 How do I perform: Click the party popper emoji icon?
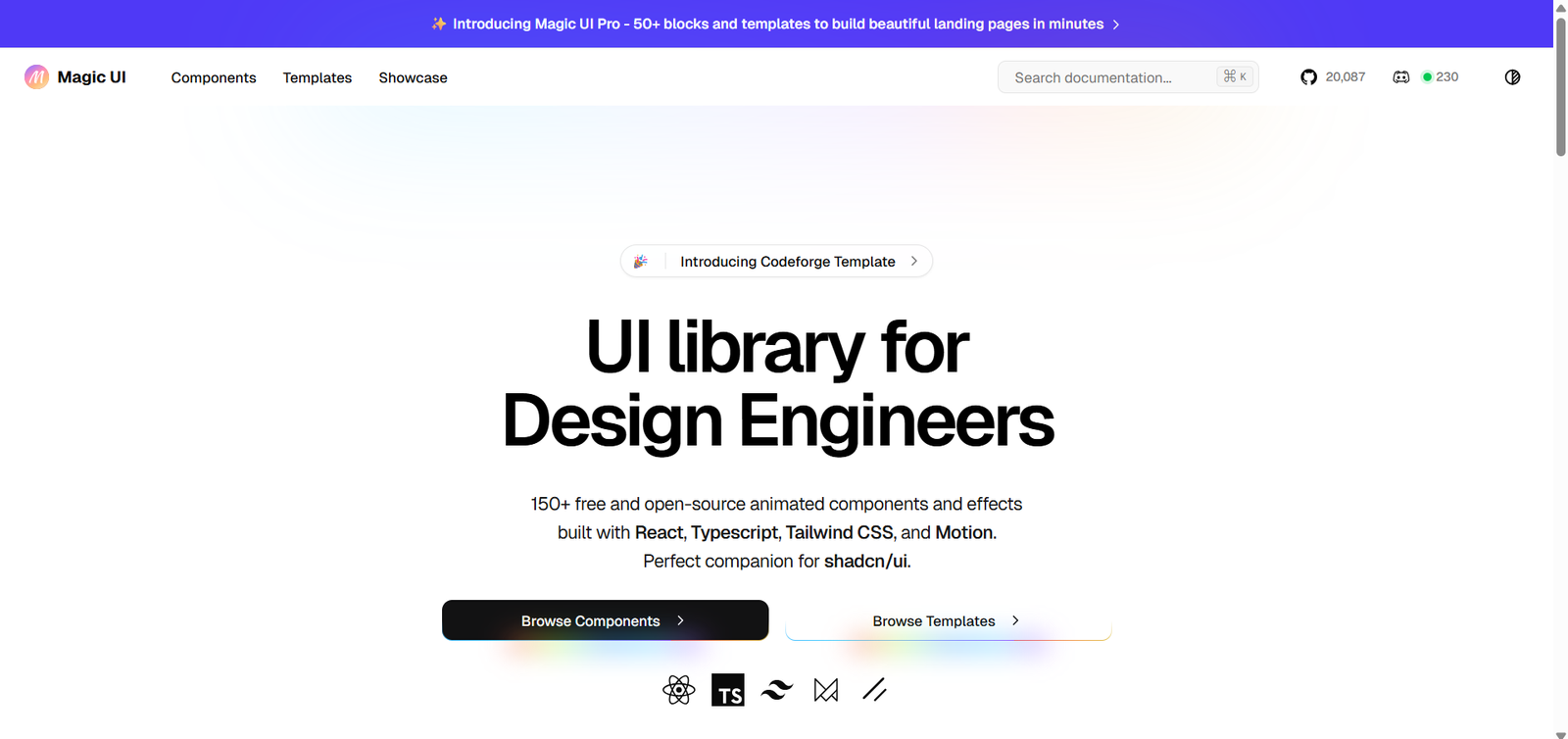(641, 262)
